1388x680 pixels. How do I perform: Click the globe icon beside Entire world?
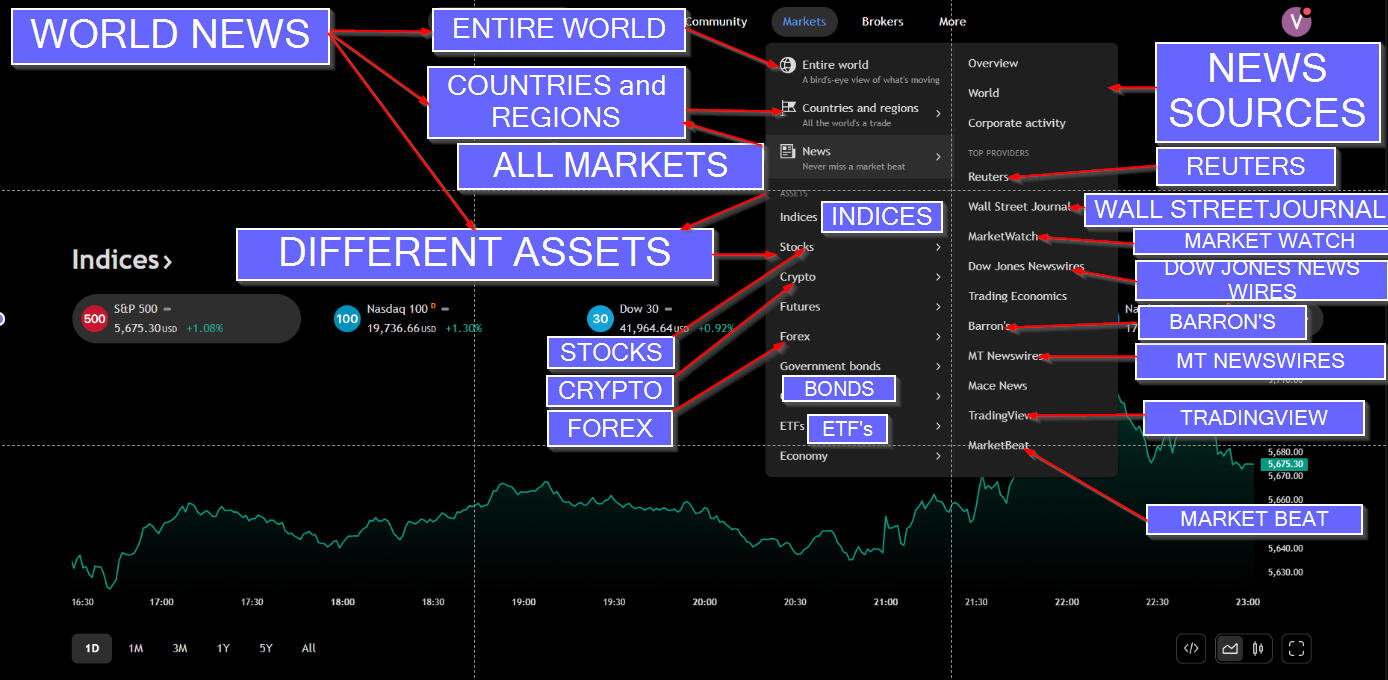click(x=787, y=66)
